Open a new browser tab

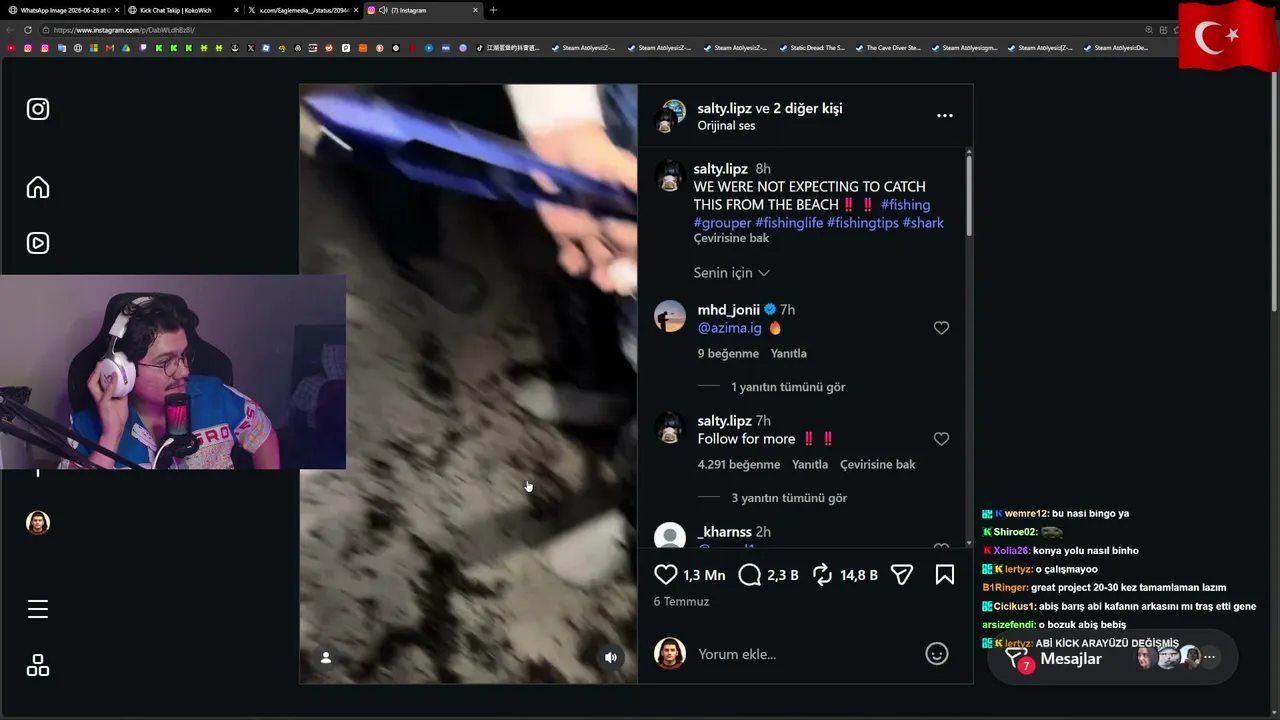pos(493,10)
